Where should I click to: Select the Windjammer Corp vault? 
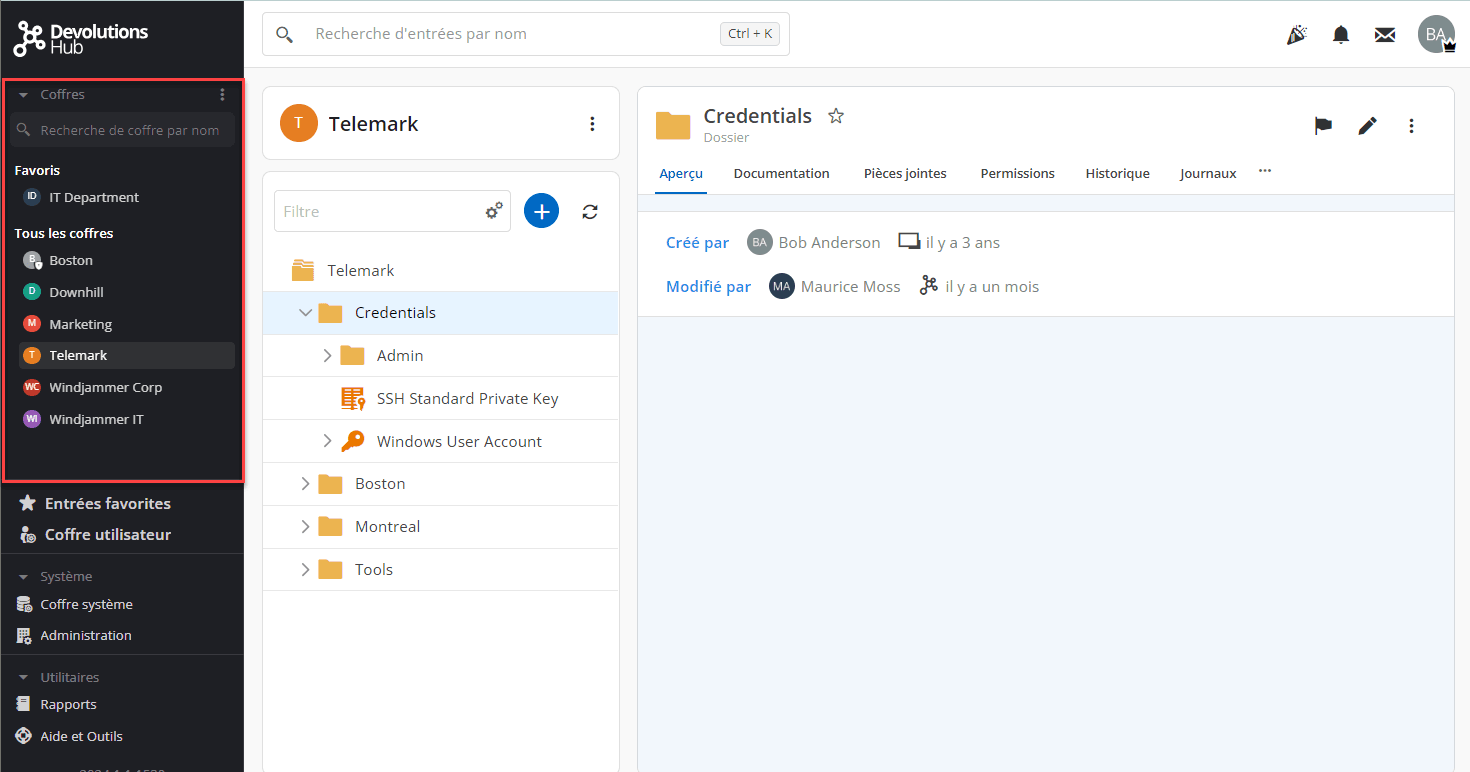pos(105,388)
